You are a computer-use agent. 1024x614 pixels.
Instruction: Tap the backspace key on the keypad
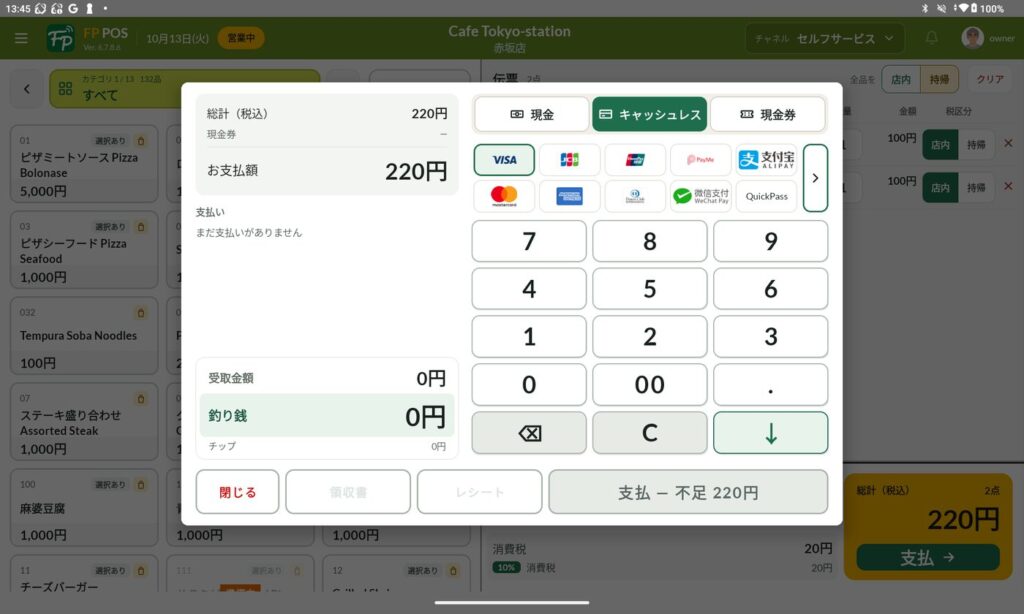pyautogui.click(x=529, y=432)
